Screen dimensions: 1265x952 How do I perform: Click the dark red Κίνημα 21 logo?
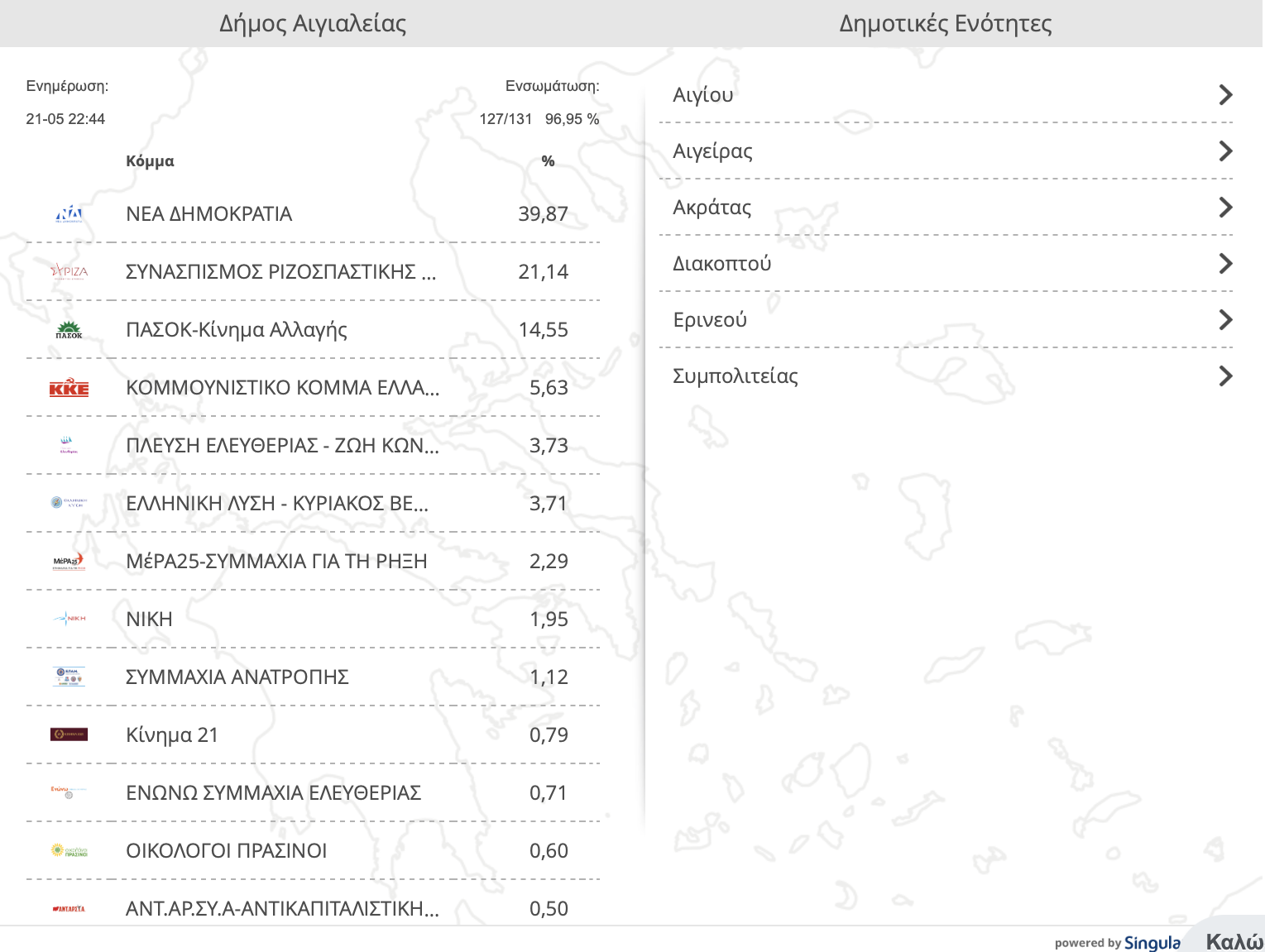pos(69,734)
